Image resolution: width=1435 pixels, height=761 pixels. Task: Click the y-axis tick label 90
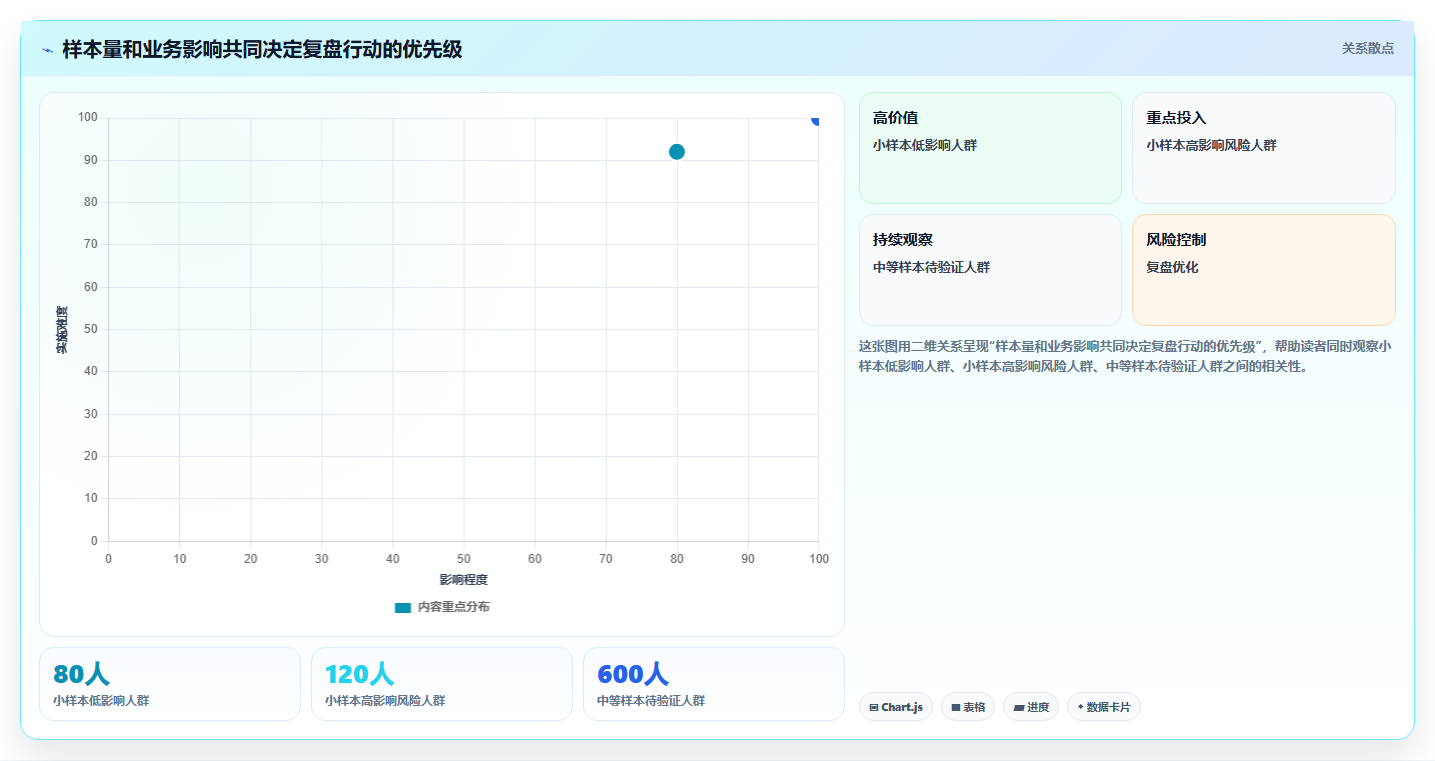90,160
